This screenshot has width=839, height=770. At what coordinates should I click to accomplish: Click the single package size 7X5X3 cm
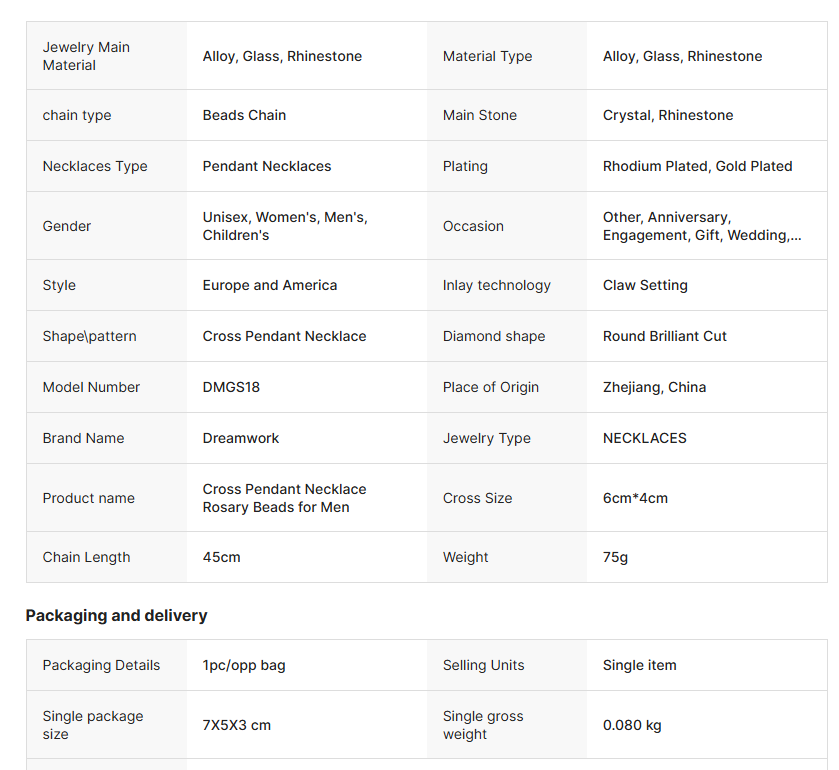[236, 725]
